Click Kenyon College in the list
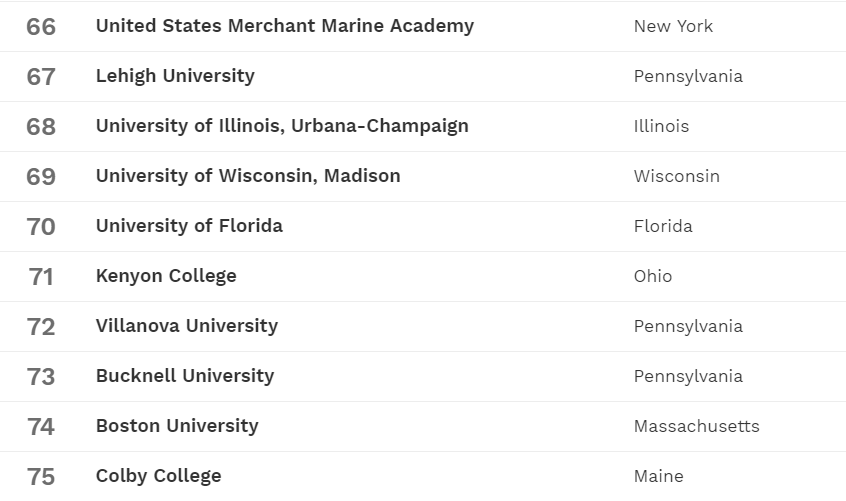Viewport: 846px width, 501px height. 166,276
